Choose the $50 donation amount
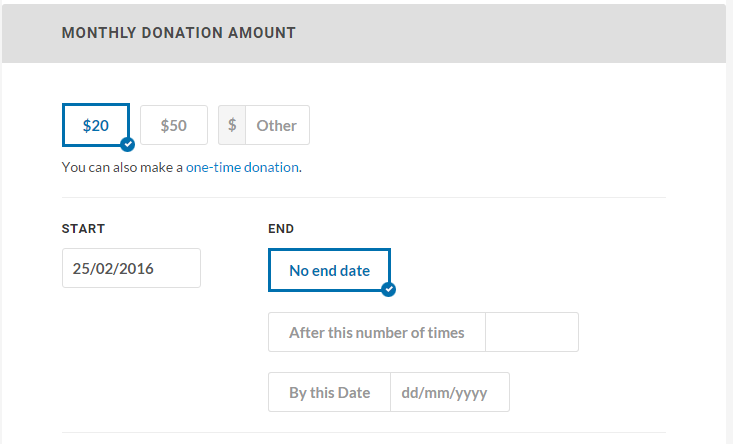 pos(174,125)
